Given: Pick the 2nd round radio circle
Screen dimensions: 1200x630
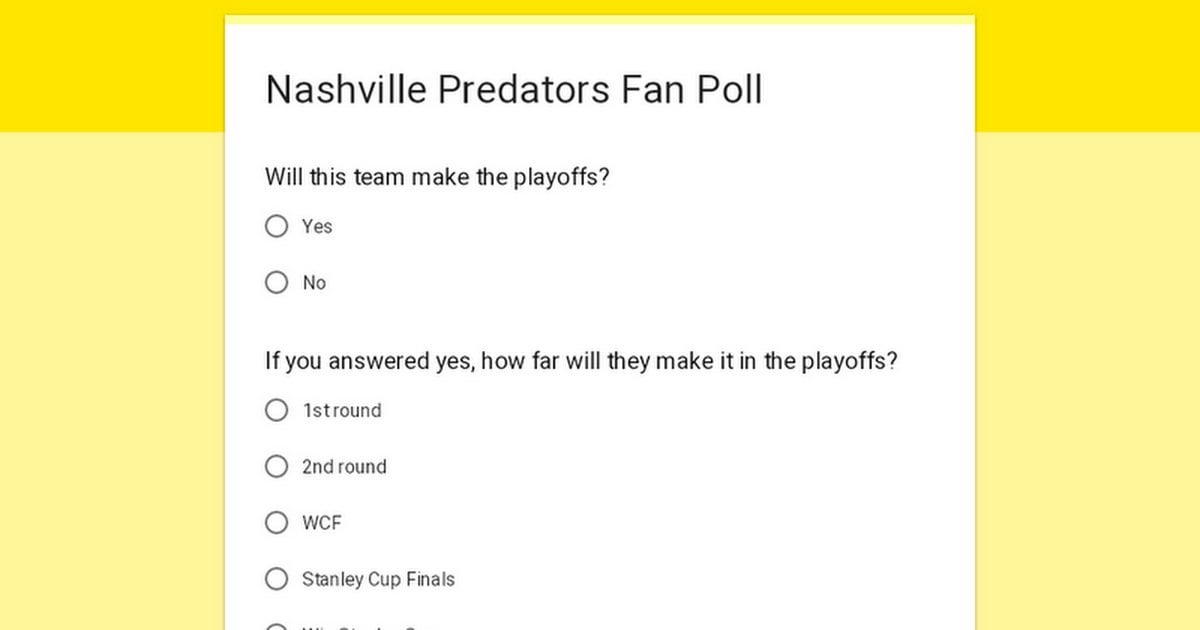Looking at the screenshot, I should [277, 466].
